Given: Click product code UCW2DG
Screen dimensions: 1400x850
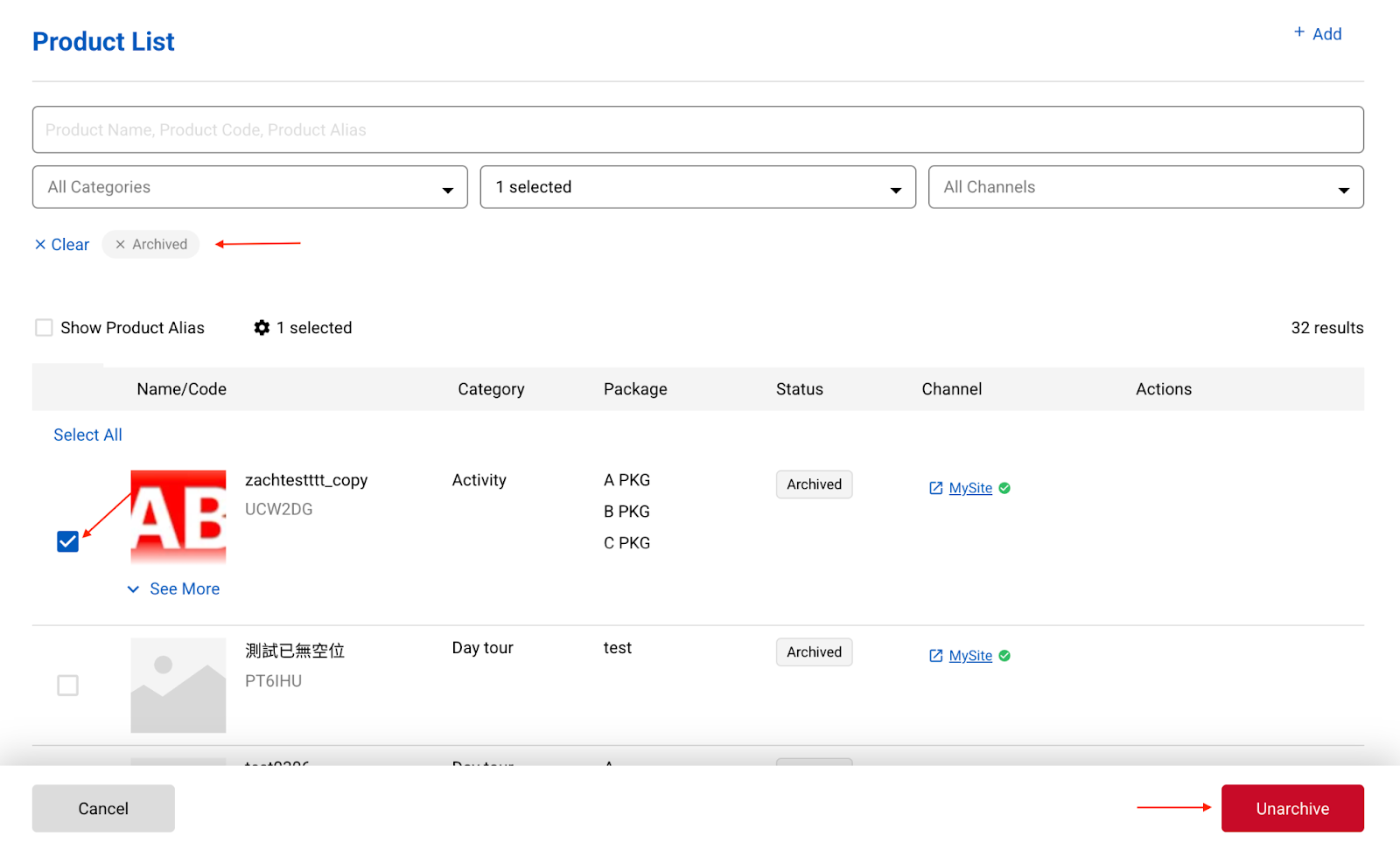Looking at the screenshot, I should click(278, 509).
